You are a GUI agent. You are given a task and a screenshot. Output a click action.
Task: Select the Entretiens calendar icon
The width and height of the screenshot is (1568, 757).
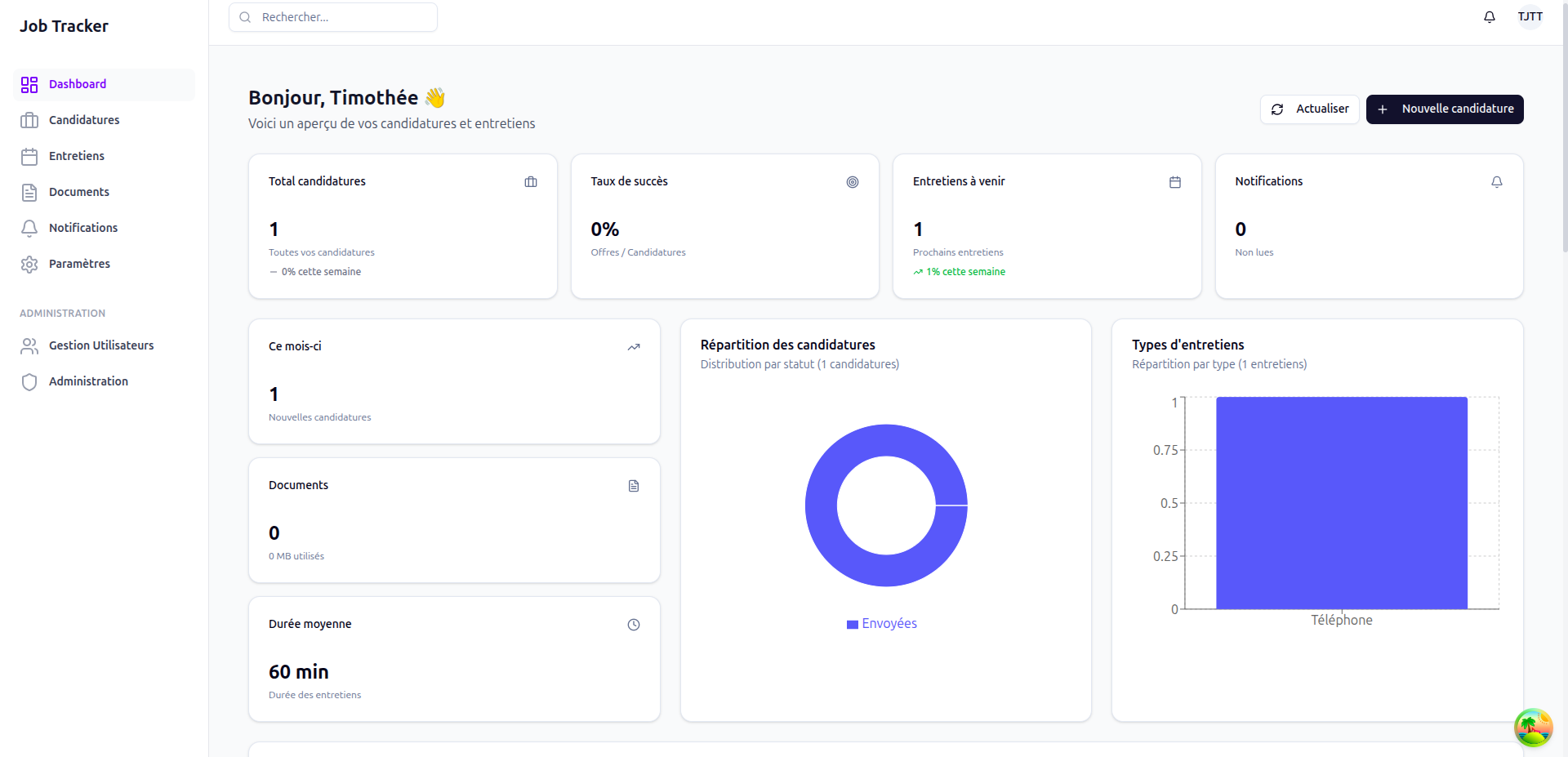click(x=29, y=156)
